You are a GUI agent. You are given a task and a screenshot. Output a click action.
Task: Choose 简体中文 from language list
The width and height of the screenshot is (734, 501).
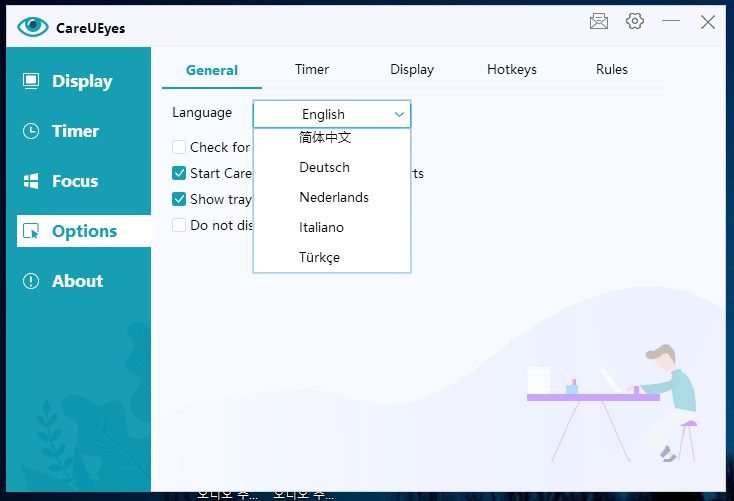coord(332,137)
